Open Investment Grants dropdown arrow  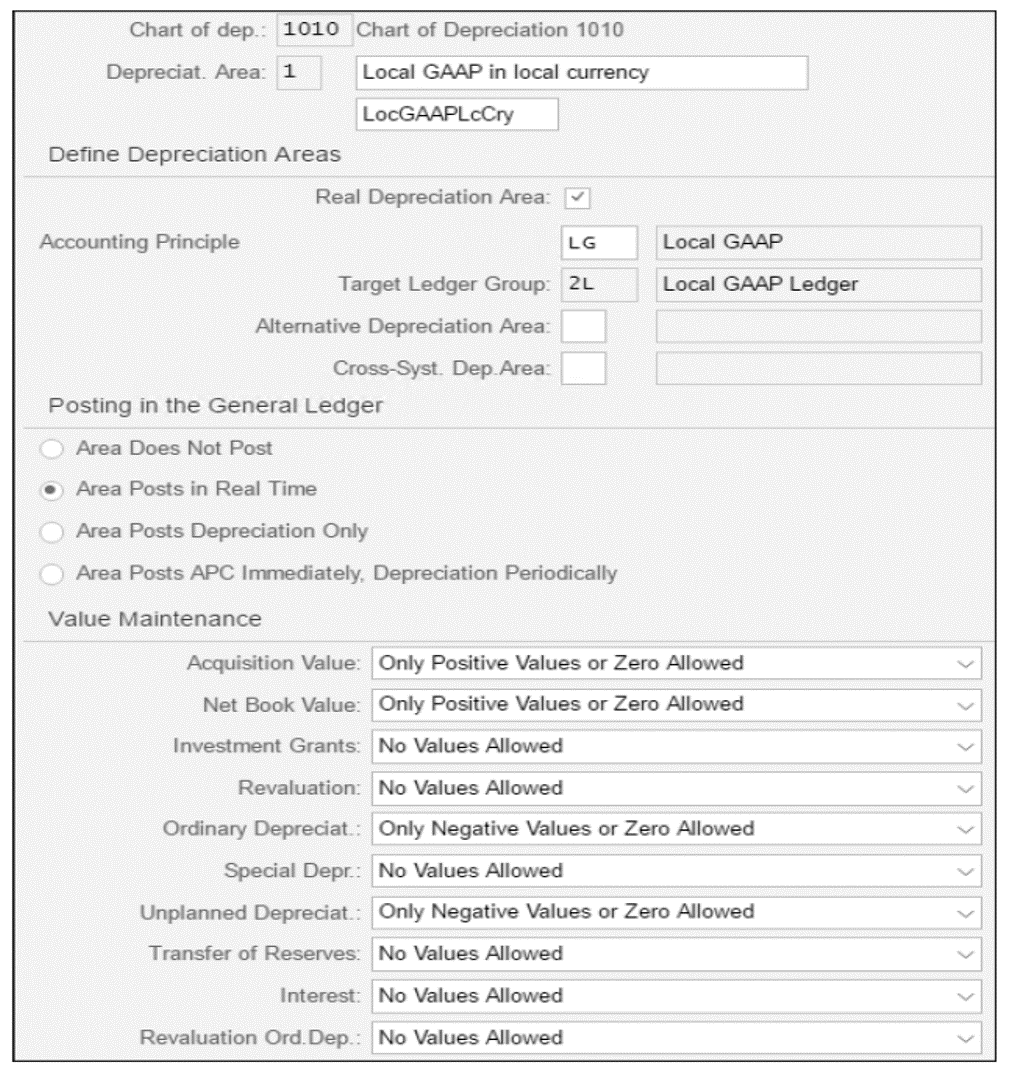point(965,747)
